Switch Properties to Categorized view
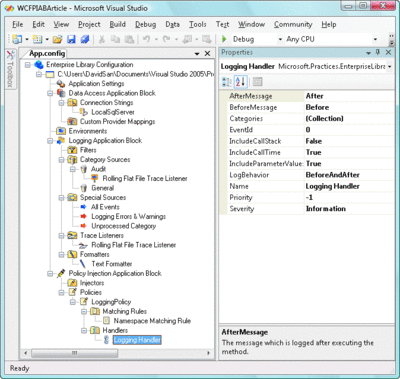 [226, 81]
